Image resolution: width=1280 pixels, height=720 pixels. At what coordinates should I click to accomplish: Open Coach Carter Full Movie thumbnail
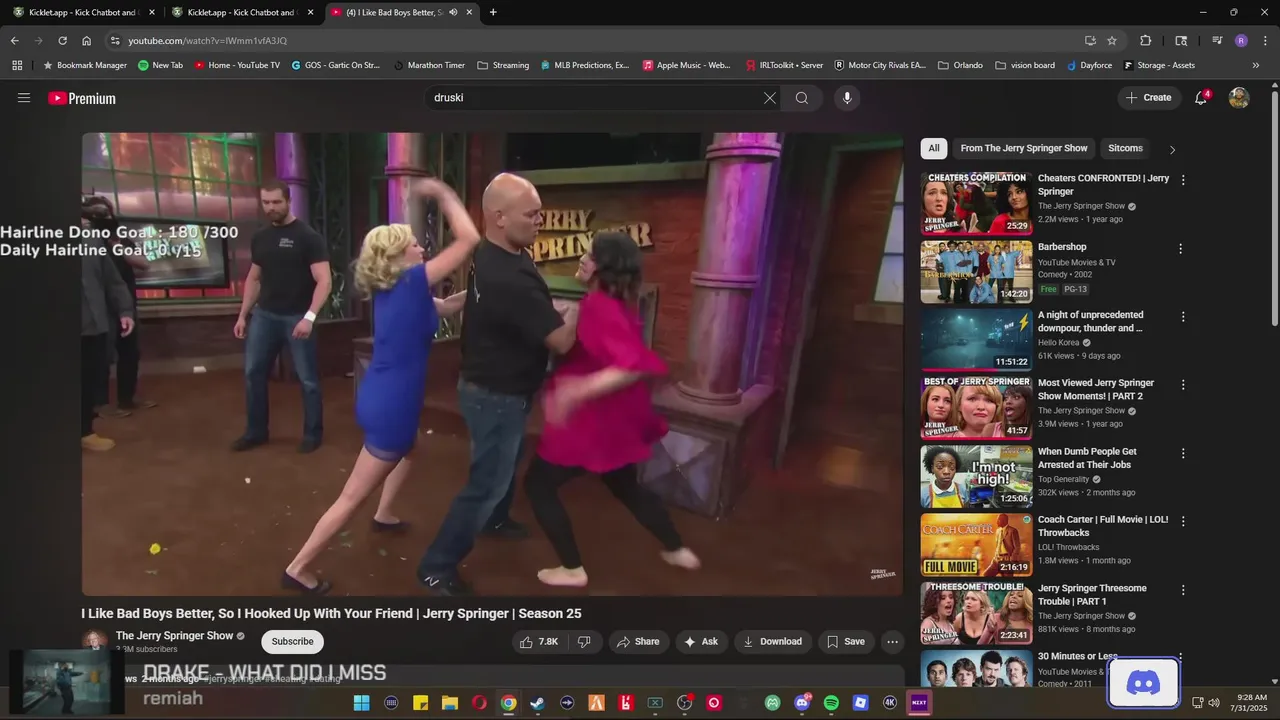click(976, 545)
